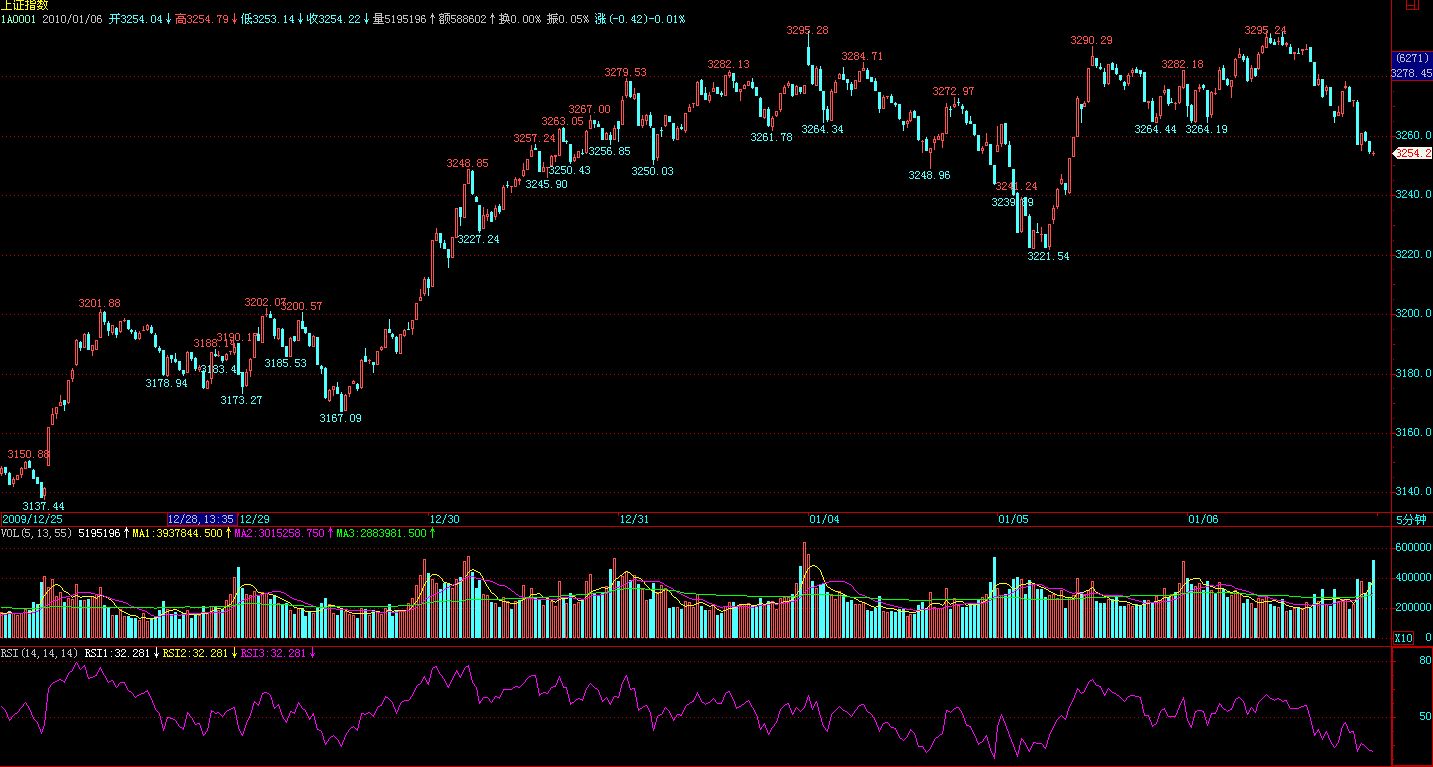Click the VOL(5,13,55) indicator label
1433x767 pixels.
[x=37, y=533]
